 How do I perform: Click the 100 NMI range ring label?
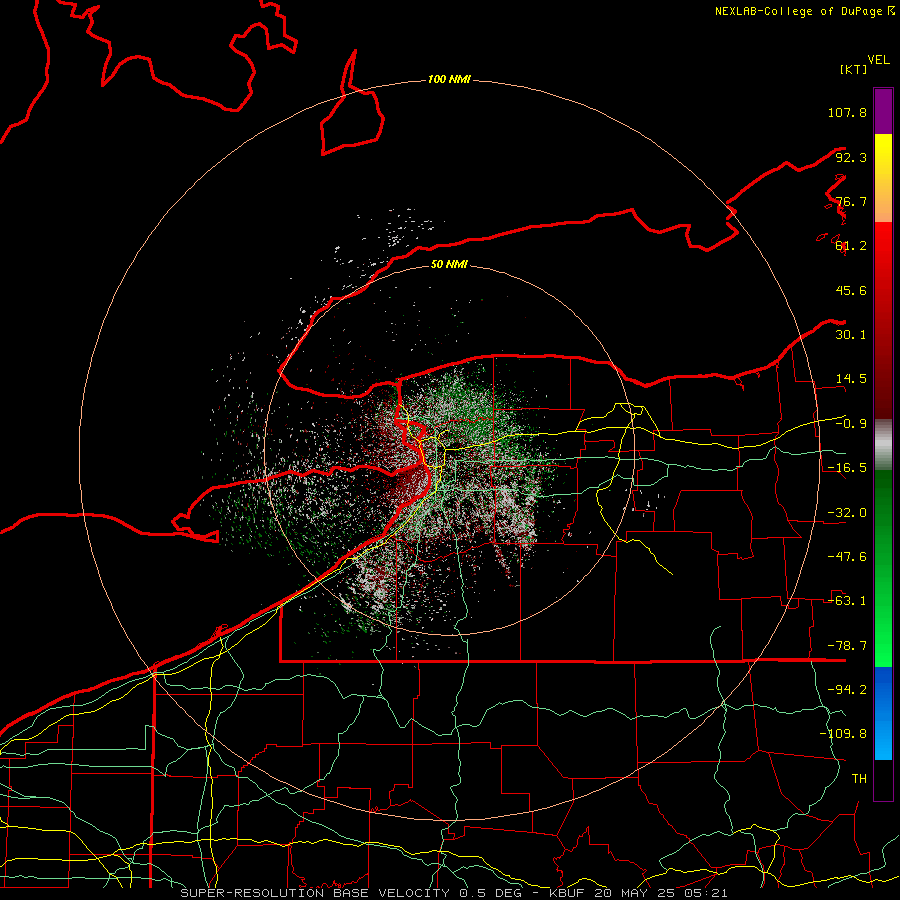(449, 79)
